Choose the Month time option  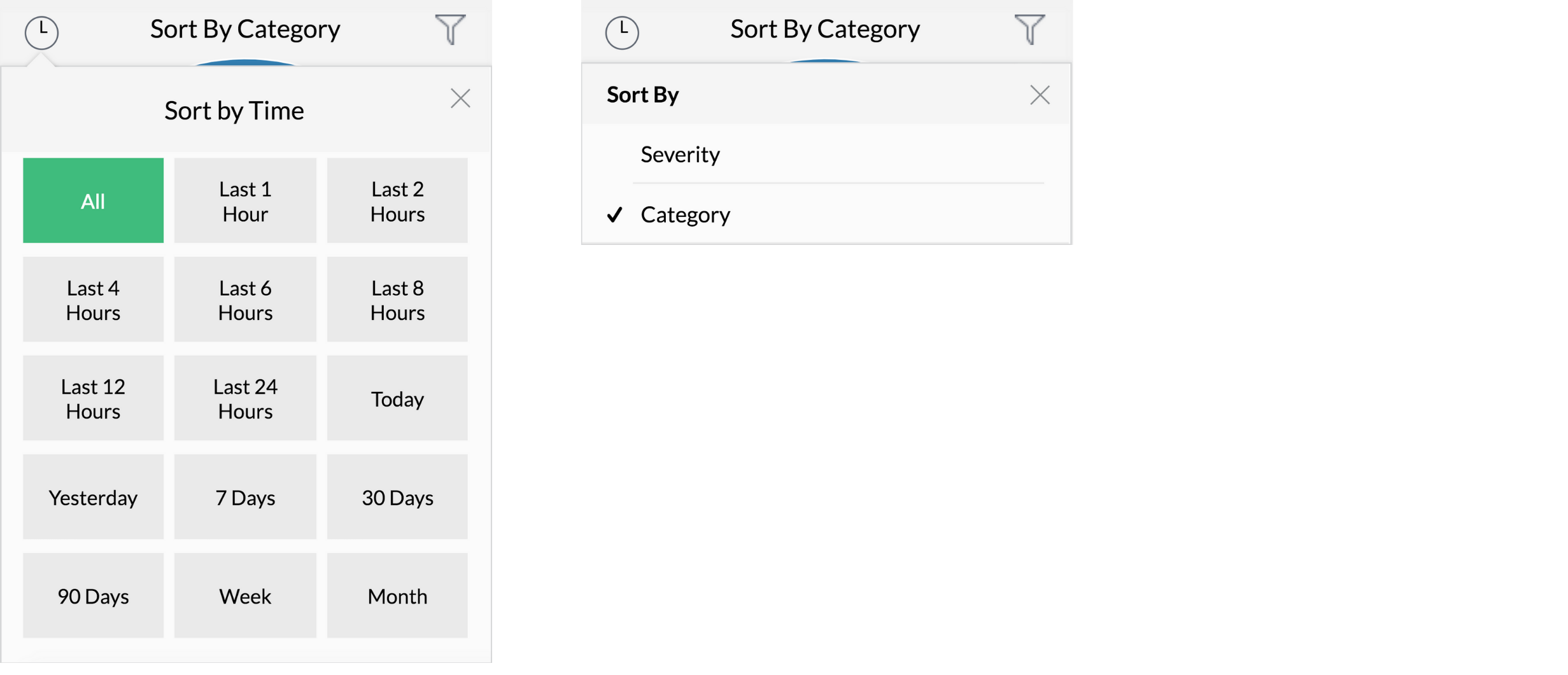pos(397,595)
